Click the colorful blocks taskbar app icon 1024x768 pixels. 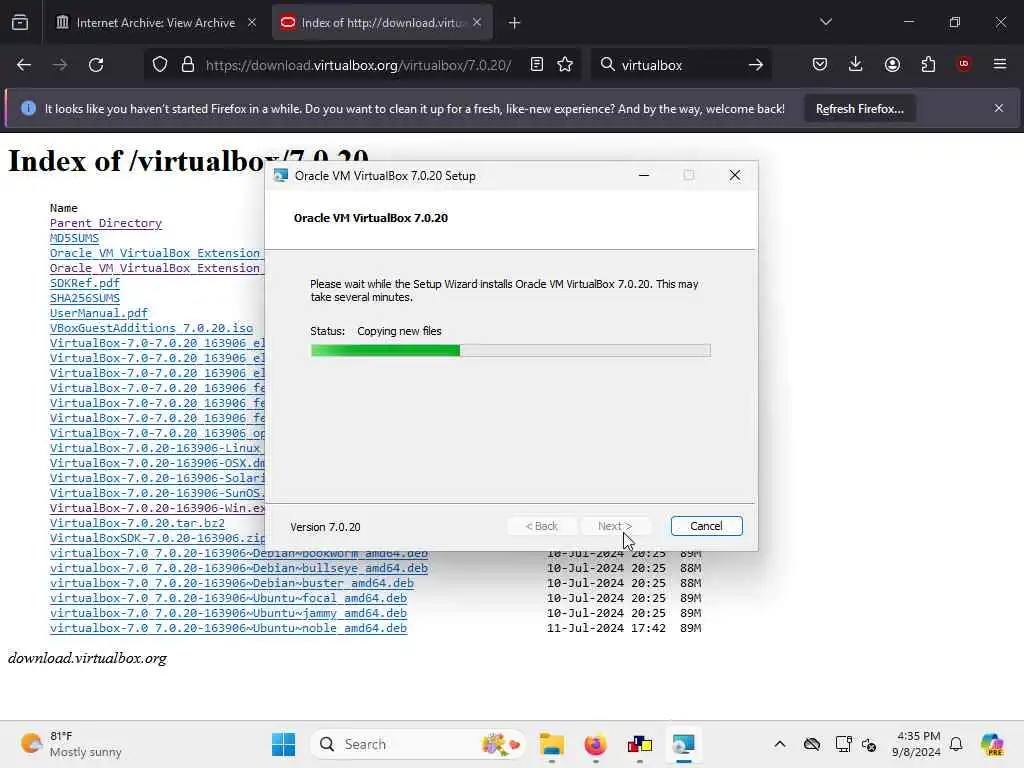tap(639, 744)
